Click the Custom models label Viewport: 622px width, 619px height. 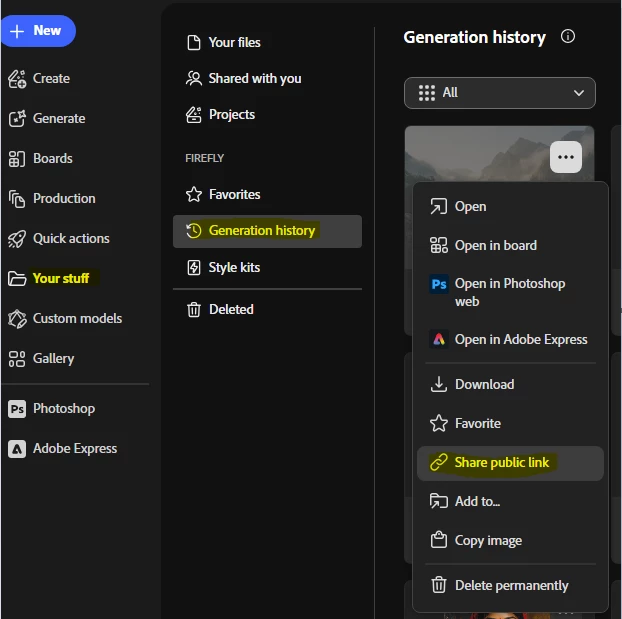(77, 319)
